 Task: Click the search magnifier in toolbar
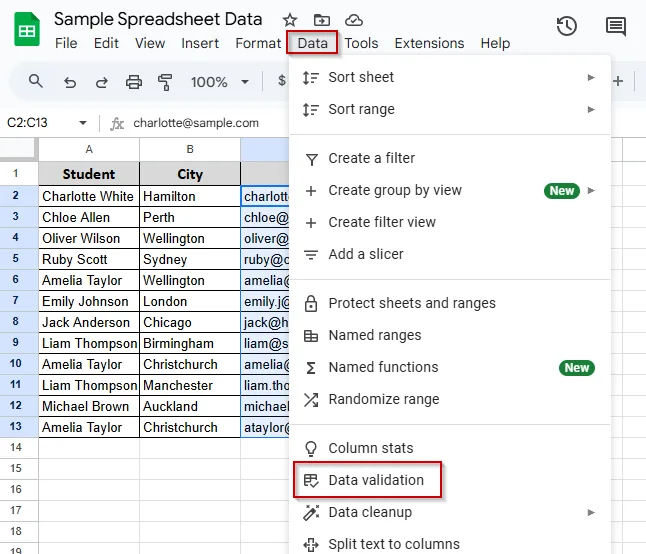pyautogui.click(x=36, y=81)
